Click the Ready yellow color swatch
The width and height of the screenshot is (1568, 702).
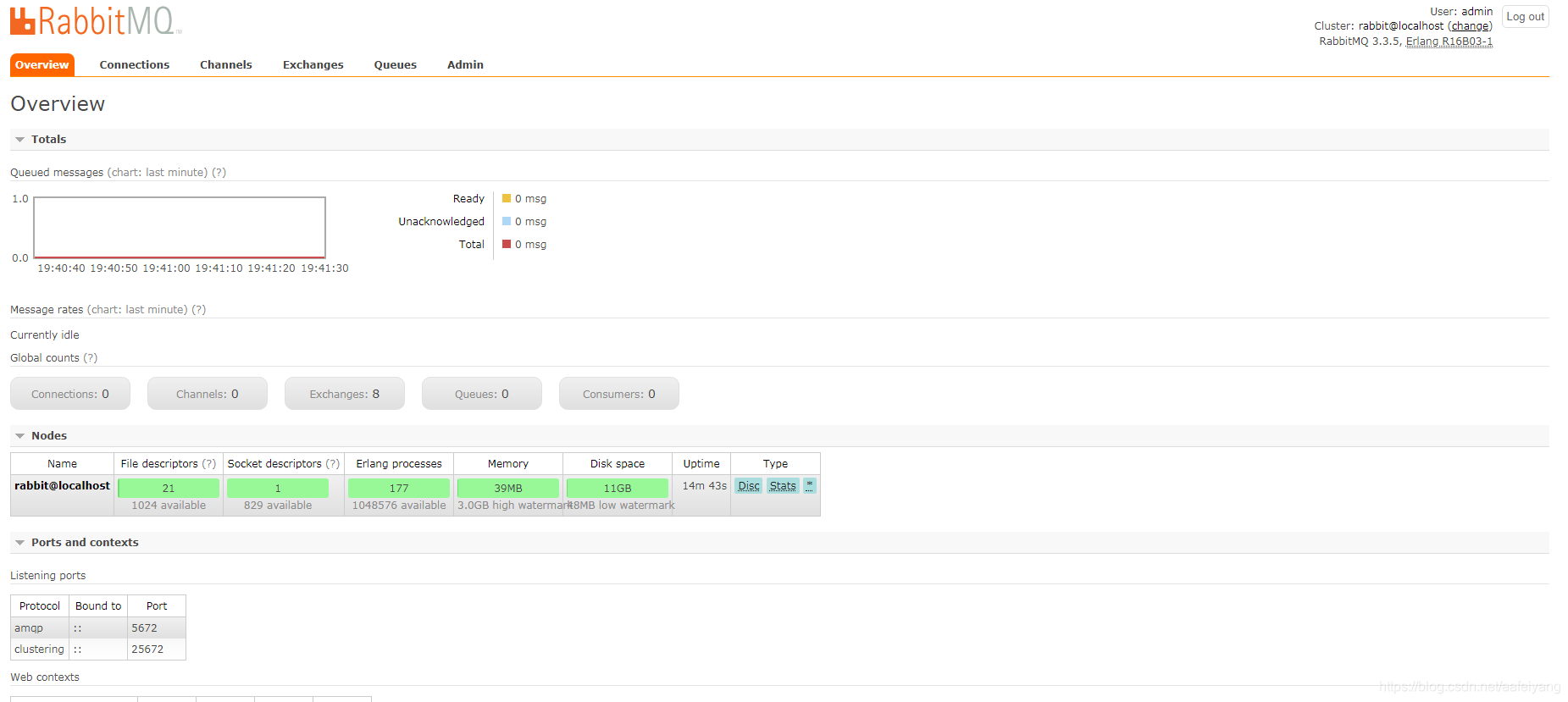507,199
